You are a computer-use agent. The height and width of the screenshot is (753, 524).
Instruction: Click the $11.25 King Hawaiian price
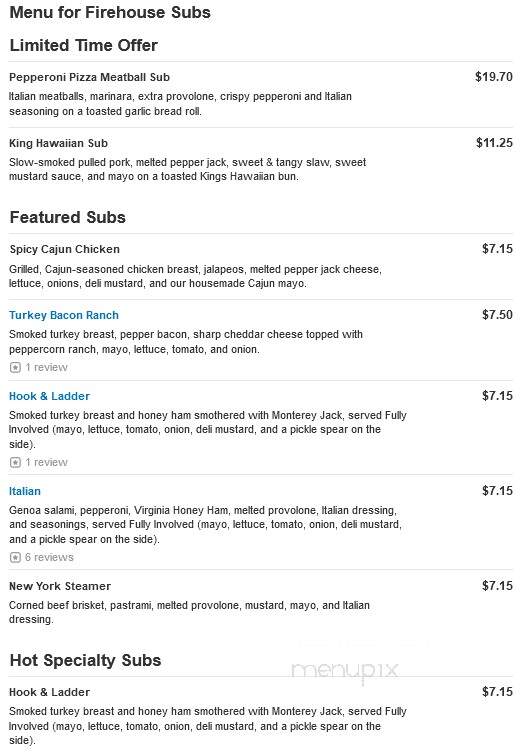coord(494,143)
